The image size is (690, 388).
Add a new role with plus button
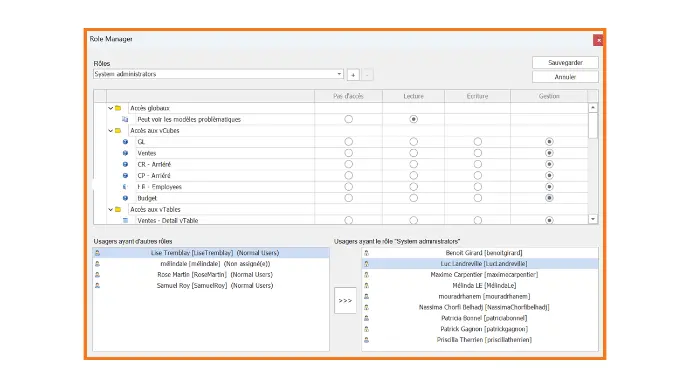353,75
